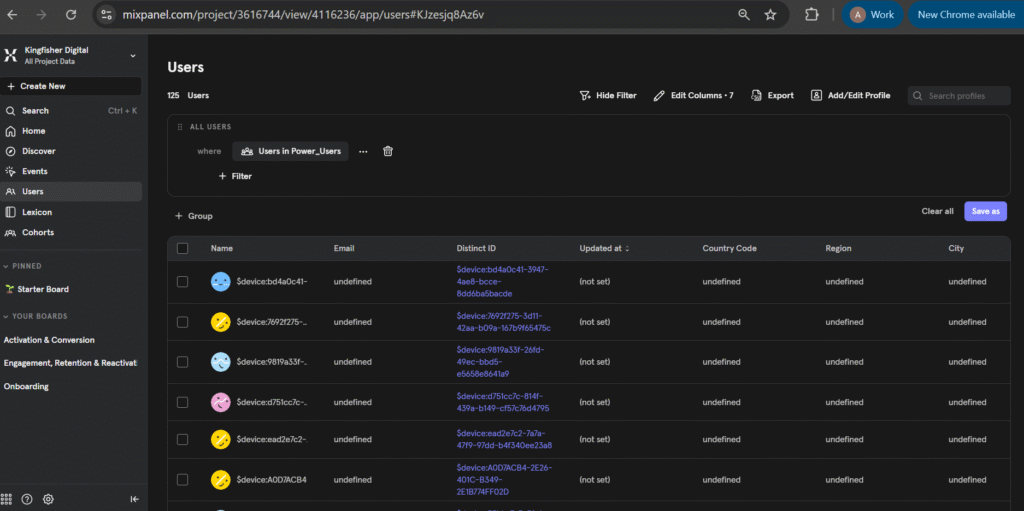The image size is (1024, 511).
Task: Select Users in the sidebar
Action: point(71,192)
